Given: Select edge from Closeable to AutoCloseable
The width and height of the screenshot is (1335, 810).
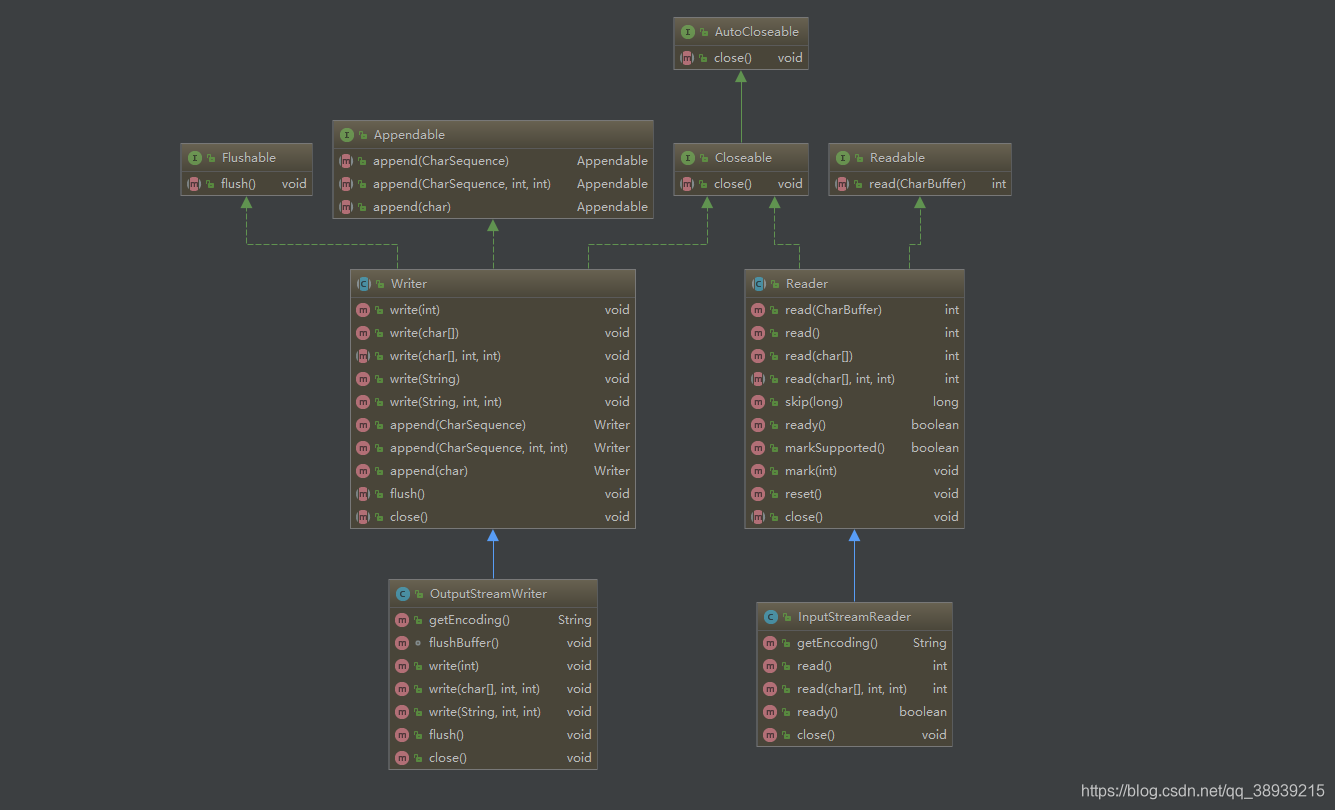Looking at the screenshot, I should (741, 107).
